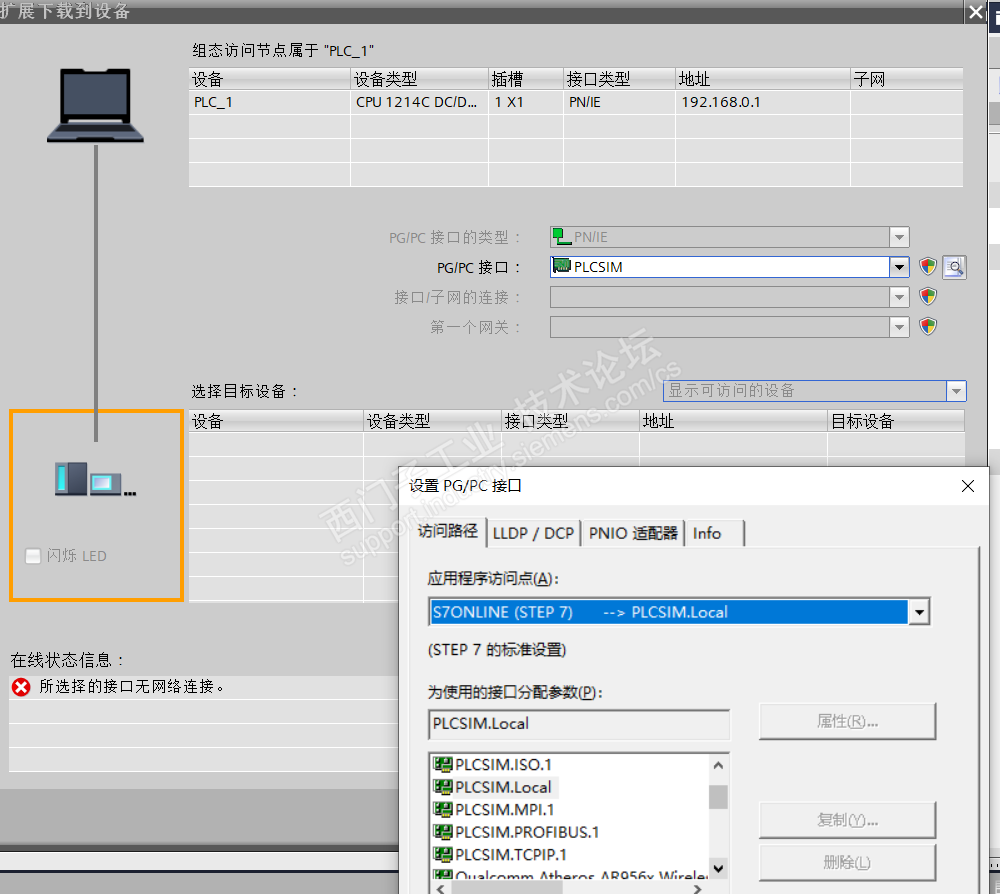This screenshot has height=894, width=1000.
Task: Click the red error icon in online status
Action: pyautogui.click(x=21, y=687)
